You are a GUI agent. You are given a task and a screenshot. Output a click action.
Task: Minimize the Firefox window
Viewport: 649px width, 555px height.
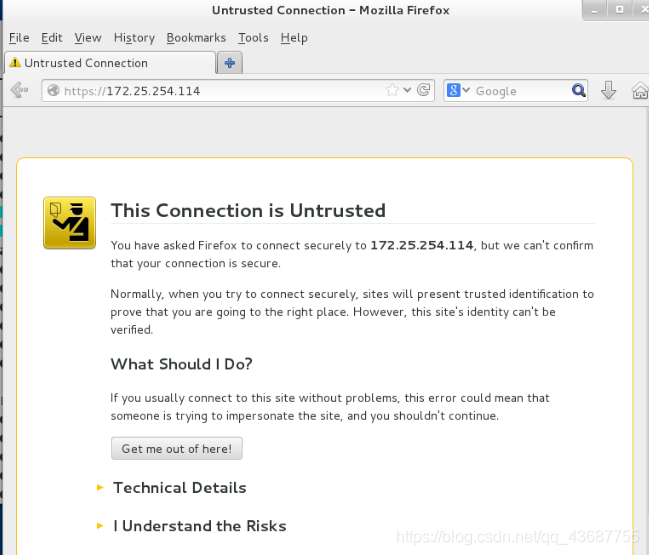pos(594,10)
